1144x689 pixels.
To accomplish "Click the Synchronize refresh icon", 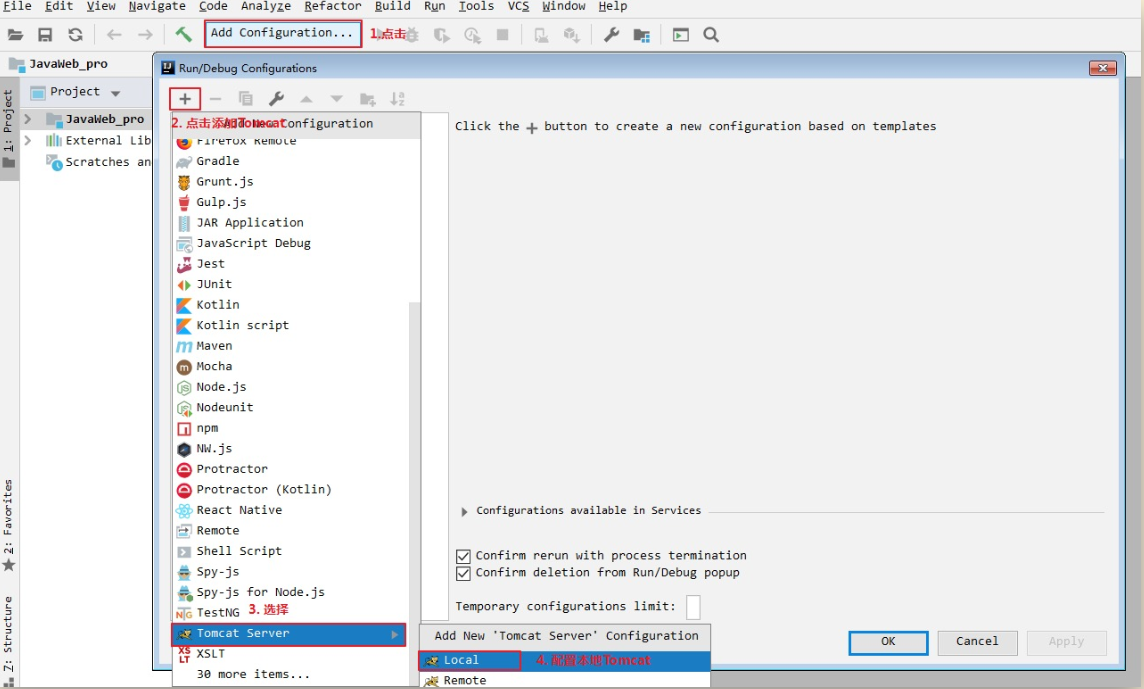I will tap(75, 34).
